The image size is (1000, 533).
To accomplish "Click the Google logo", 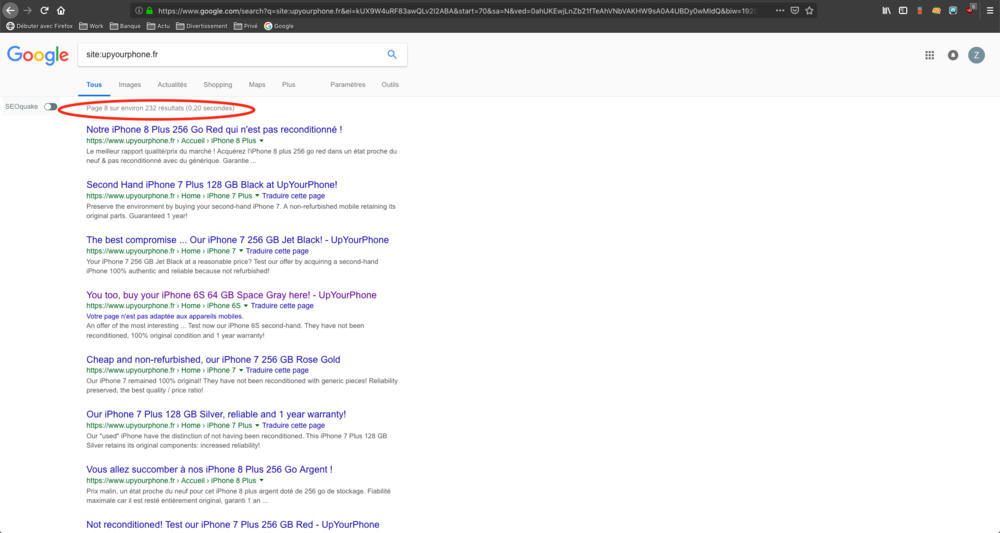I will (38, 55).
